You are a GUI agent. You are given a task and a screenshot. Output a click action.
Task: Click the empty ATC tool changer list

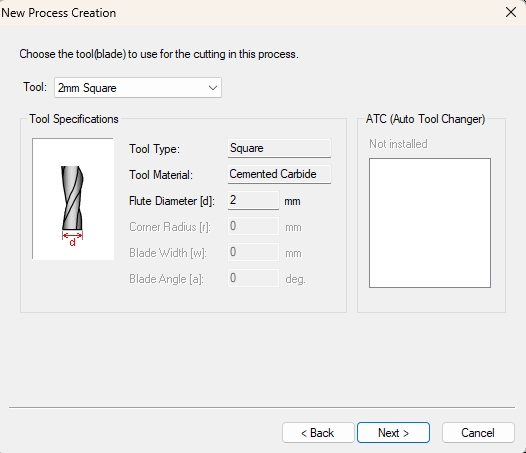pos(430,223)
